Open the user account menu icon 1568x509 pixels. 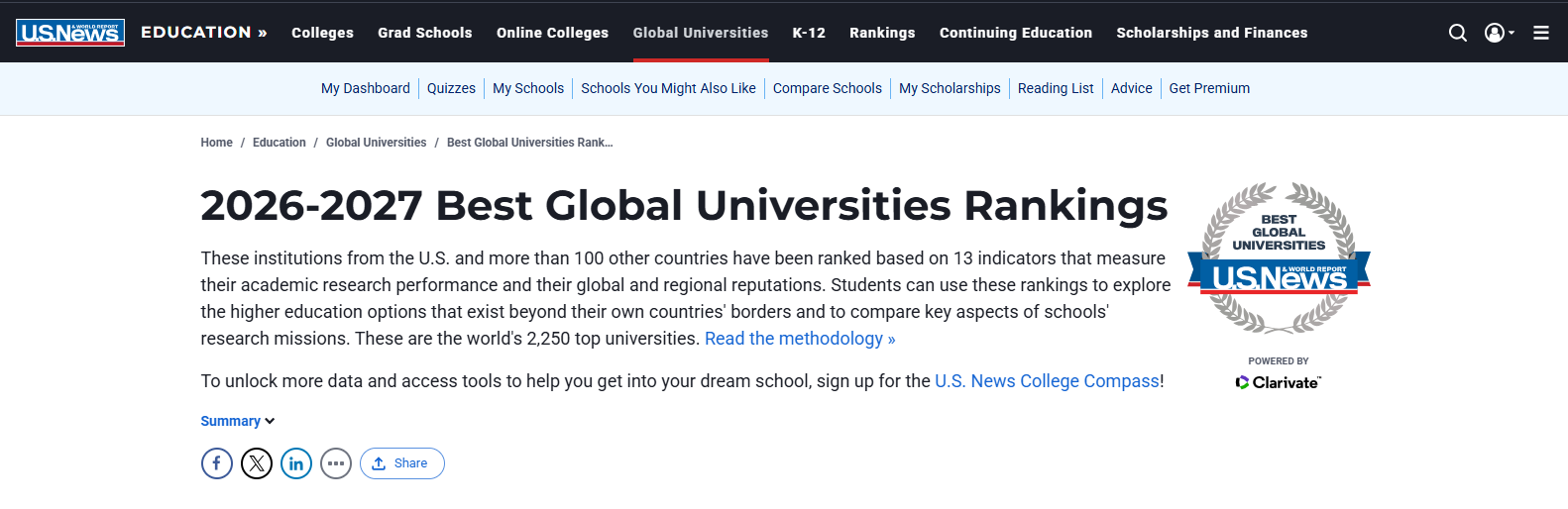pyautogui.click(x=1499, y=33)
